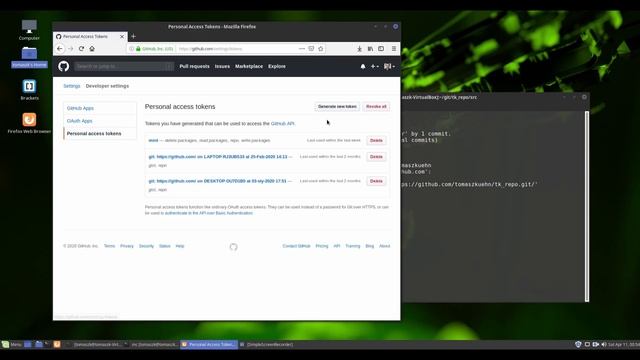Open Firefox downloads arrow icon
This screenshot has width=640, height=360.
tap(360, 49)
